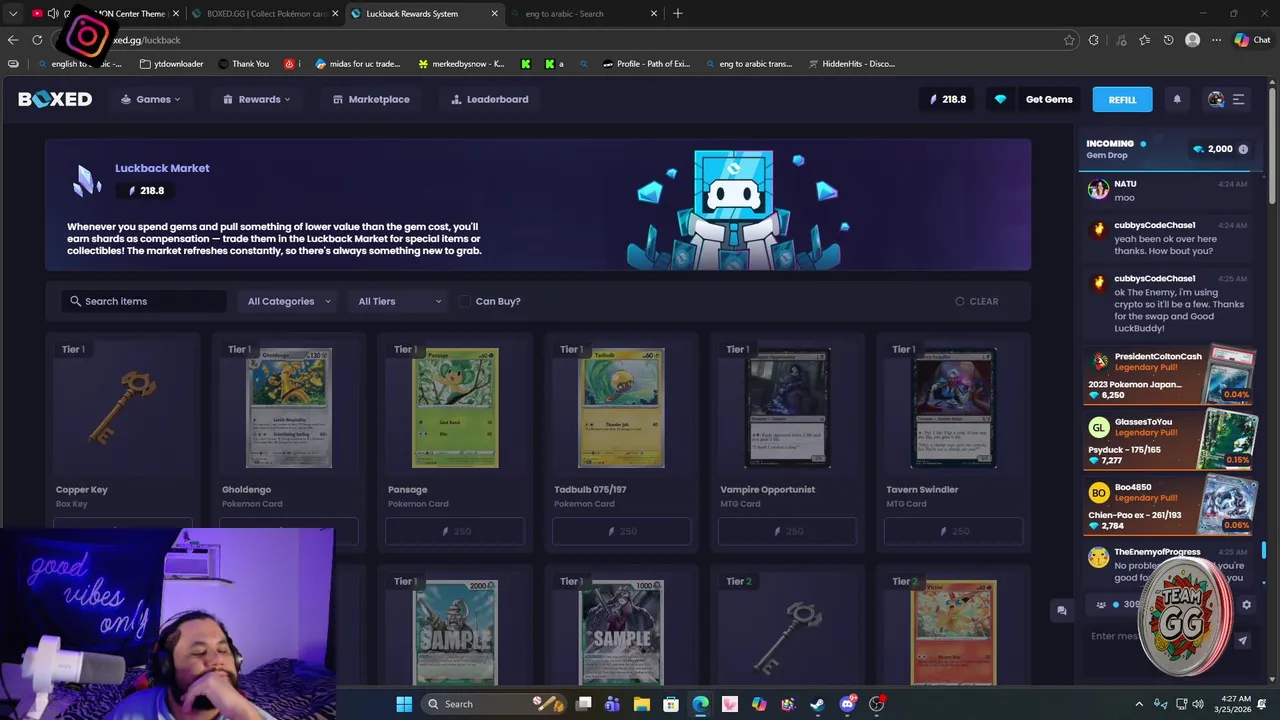Viewport: 1280px width, 720px height.
Task: Open Steam from the taskbar
Action: 817,704
